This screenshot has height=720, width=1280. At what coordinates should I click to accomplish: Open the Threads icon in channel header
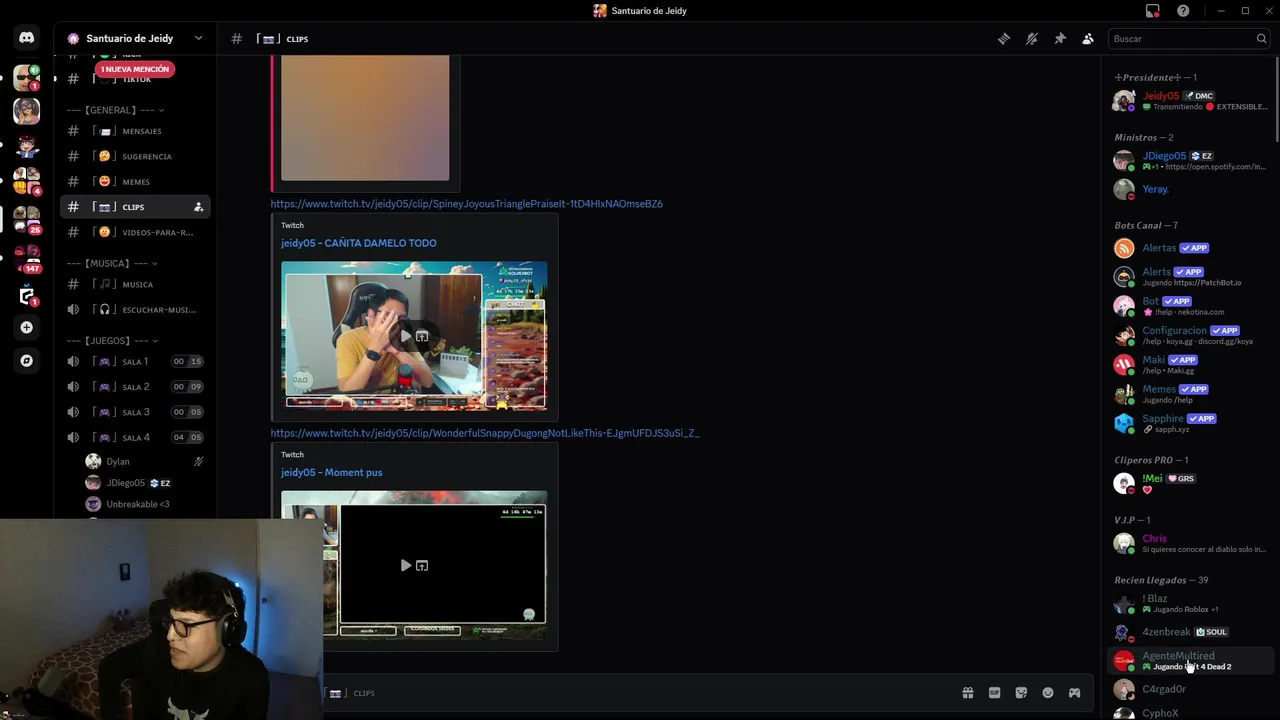click(1003, 39)
